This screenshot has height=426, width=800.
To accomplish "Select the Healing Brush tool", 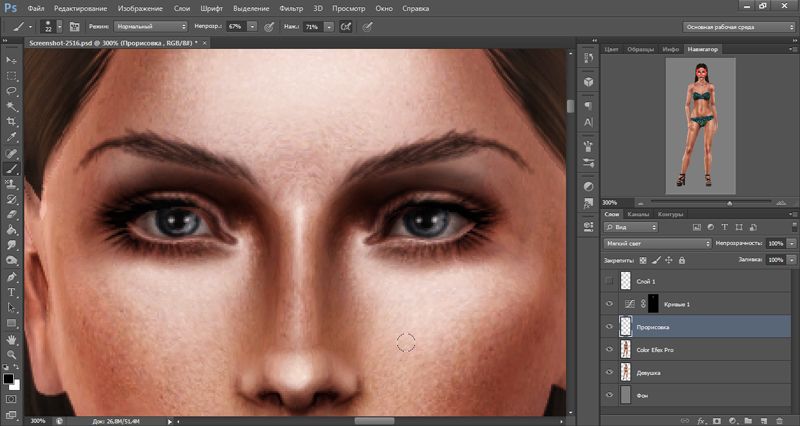I will [x=11, y=153].
